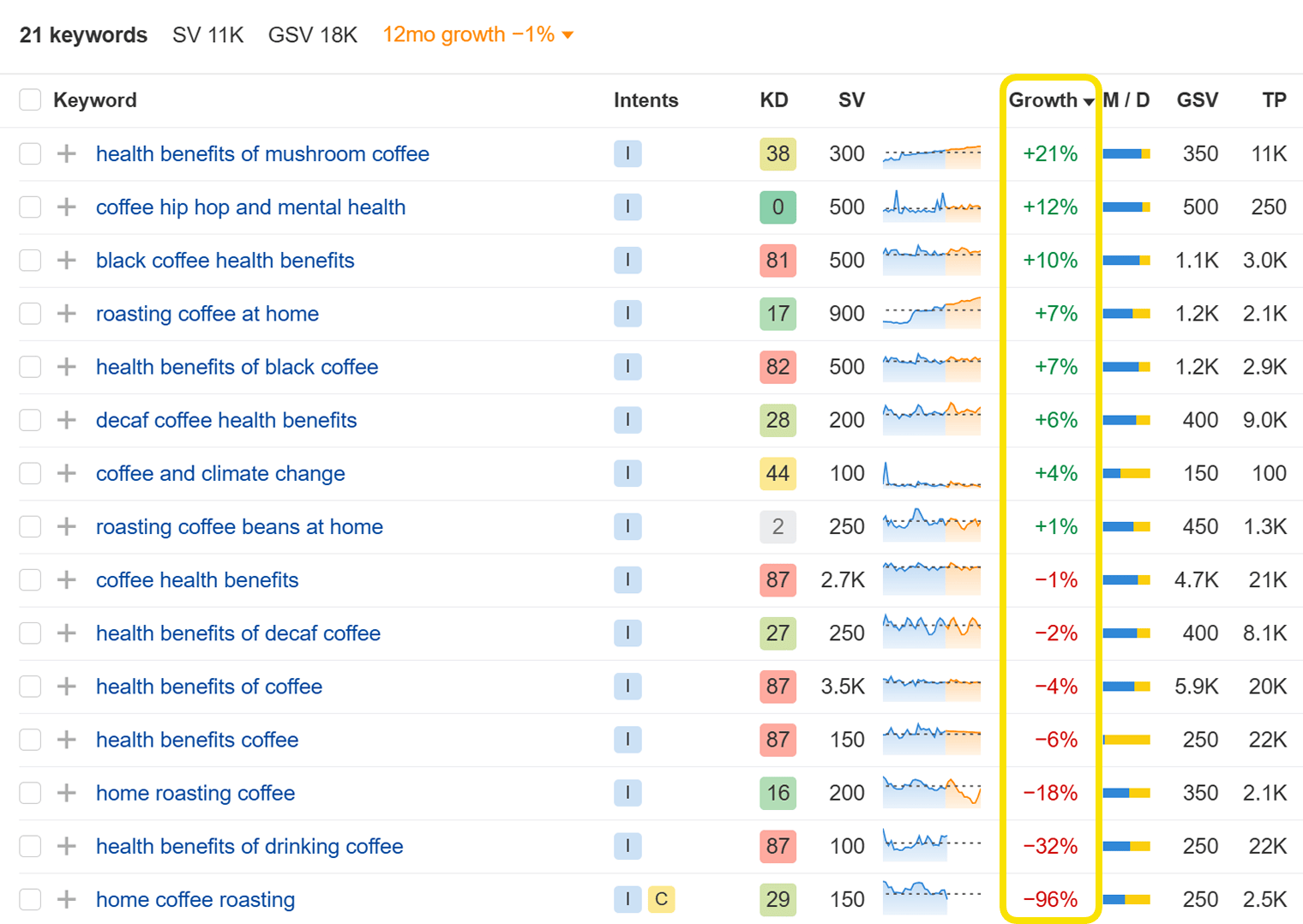Click the Growth column sort arrow

coord(1089,100)
